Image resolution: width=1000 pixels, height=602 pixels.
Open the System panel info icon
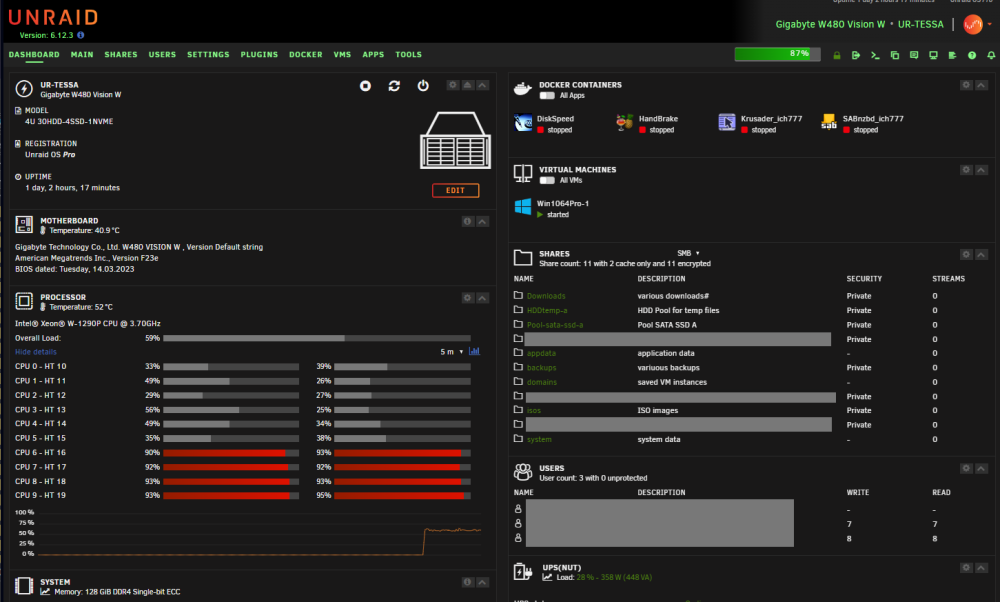(467, 582)
